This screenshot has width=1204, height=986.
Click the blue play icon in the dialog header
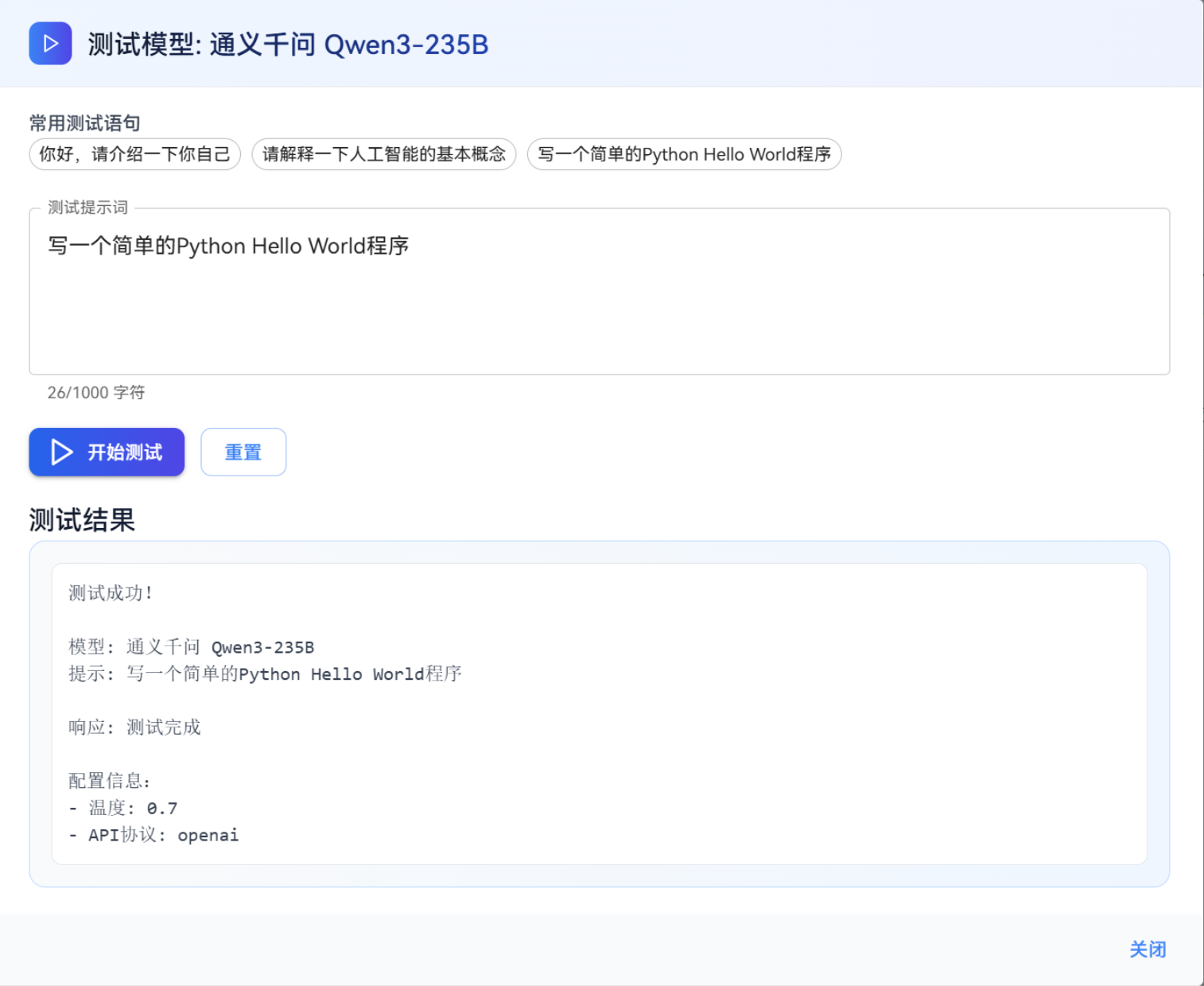click(x=50, y=43)
